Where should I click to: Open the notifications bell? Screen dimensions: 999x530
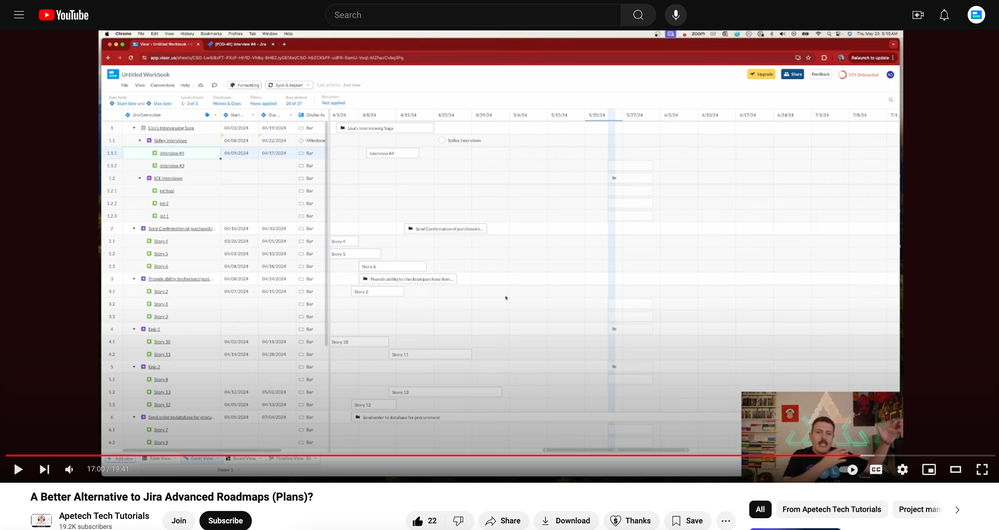(944, 15)
